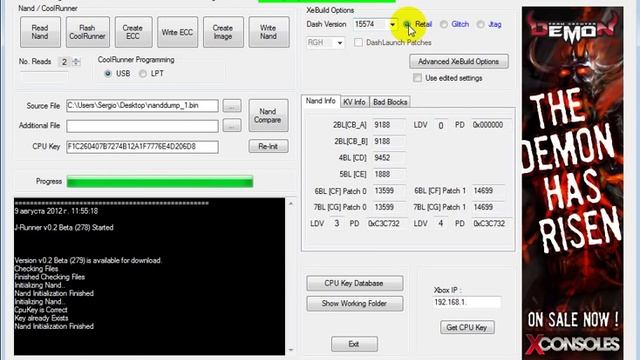The width and height of the screenshot is (640, 360).
Task: Click the Flash CoolRunner button
Action: coord(87,32)
